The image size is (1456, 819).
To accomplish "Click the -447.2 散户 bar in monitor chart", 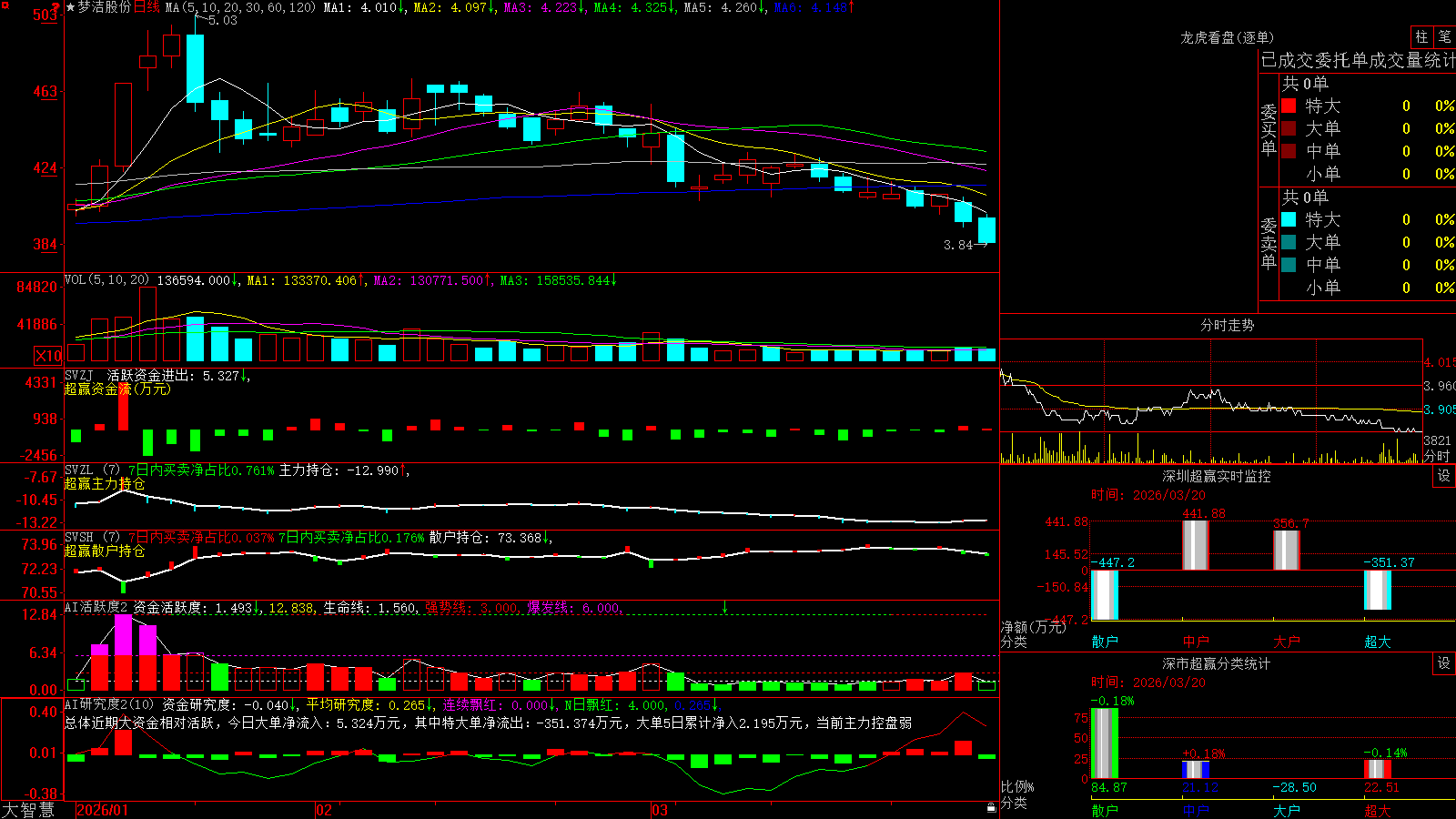I will (x=1105, y=595).
